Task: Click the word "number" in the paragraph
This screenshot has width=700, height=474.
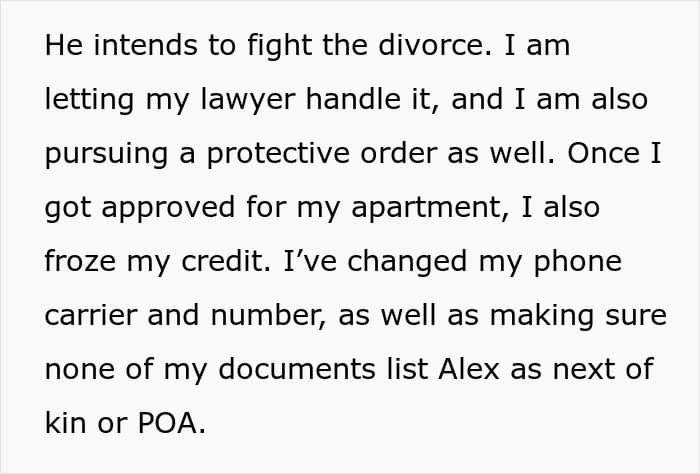Action: [267, 315]
